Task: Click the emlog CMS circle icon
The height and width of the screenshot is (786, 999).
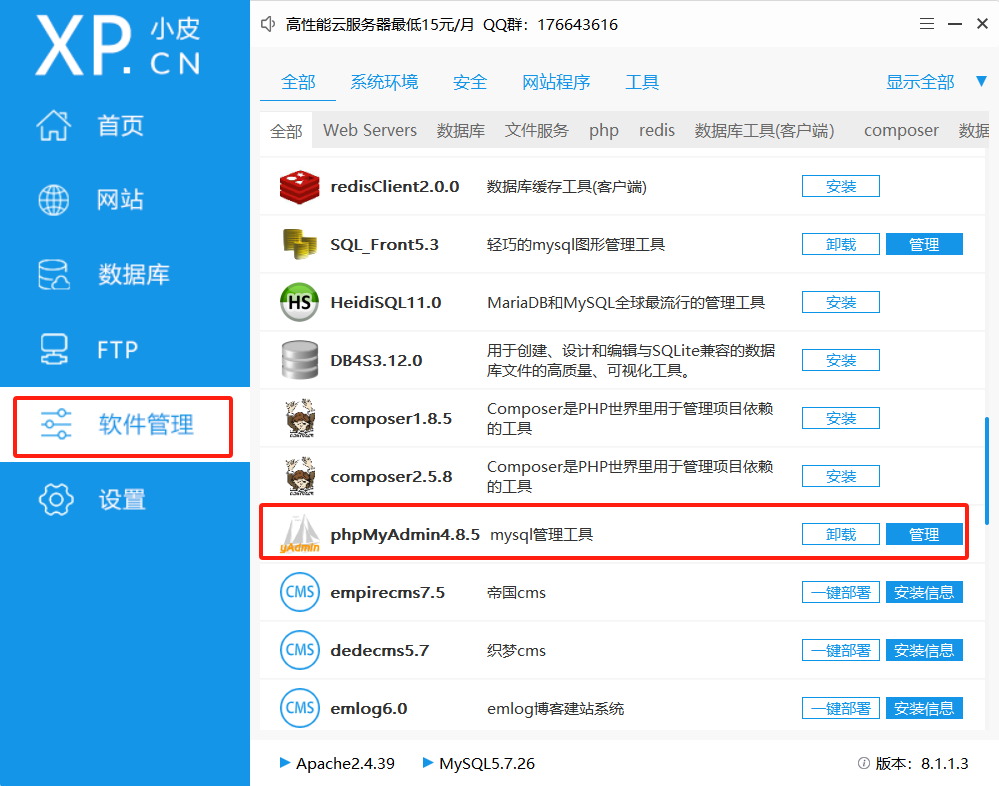Action: tap(299, 708)
